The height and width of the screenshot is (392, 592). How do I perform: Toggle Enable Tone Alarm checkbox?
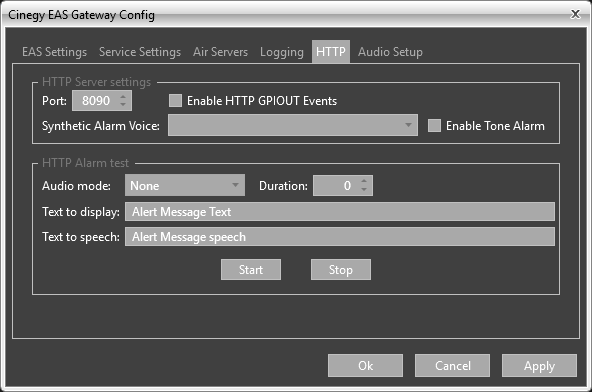click(434, 126)
